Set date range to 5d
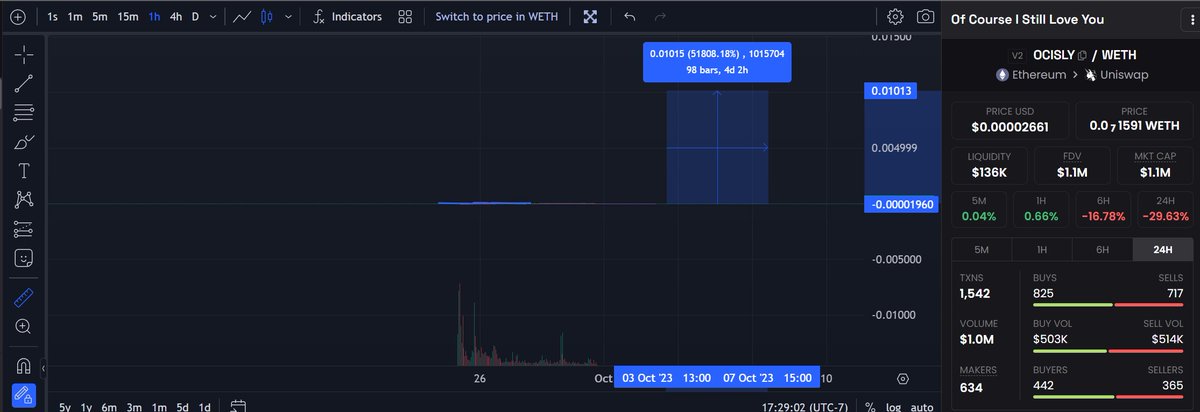Screen dimensions: 1200x412 click(183, 407)
